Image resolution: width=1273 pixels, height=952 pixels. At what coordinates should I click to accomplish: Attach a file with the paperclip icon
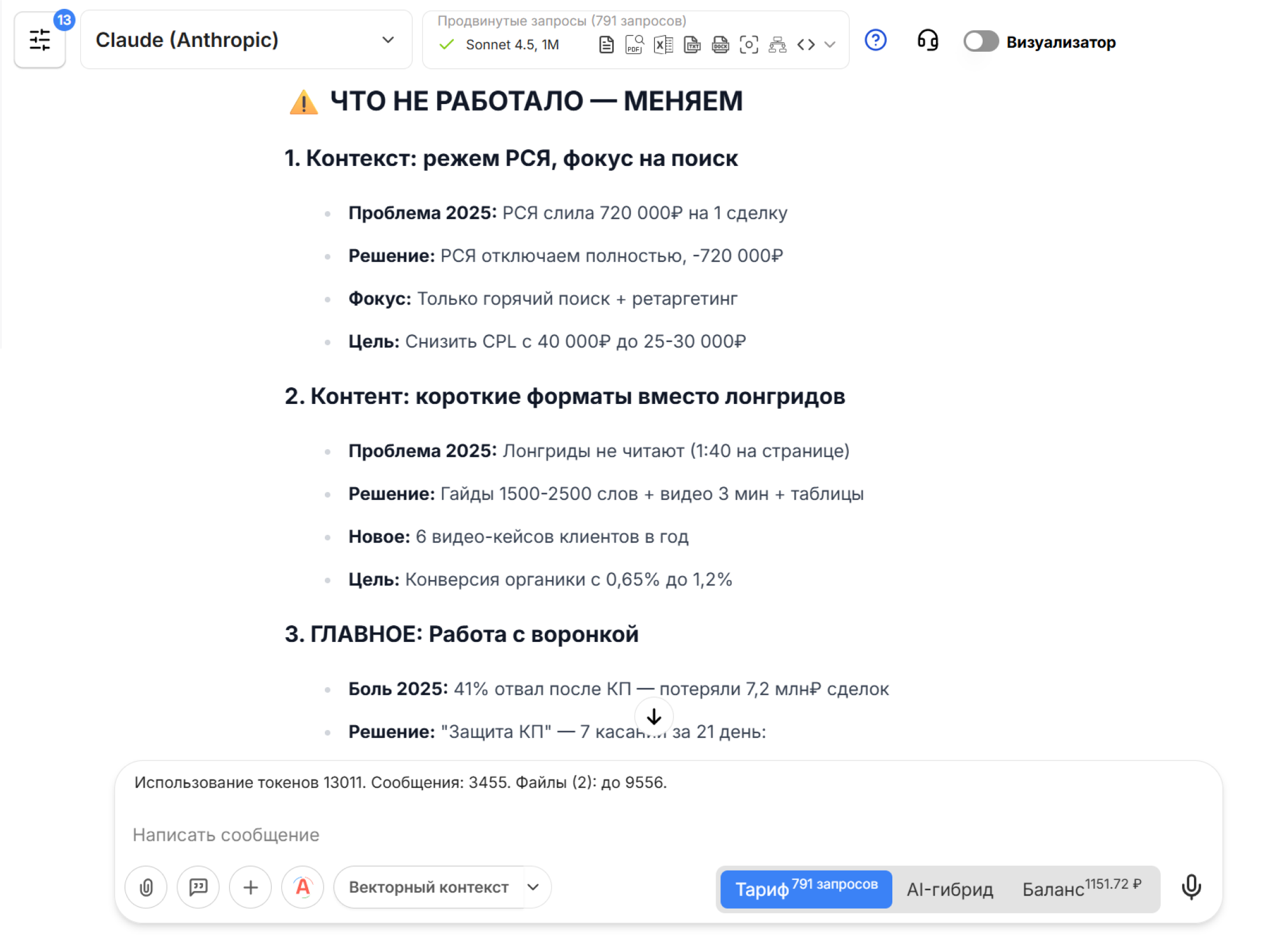tap(146, 887)
